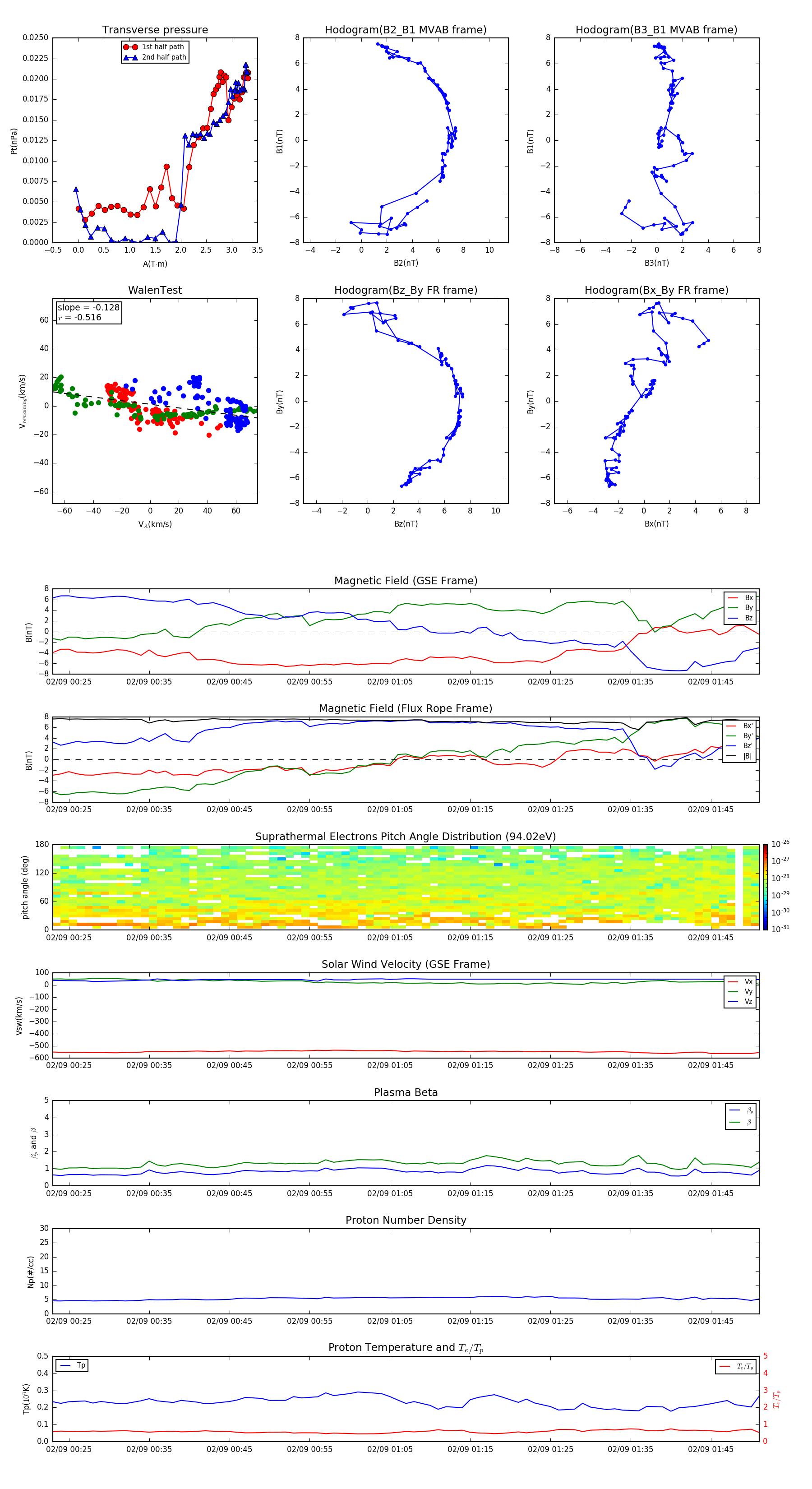Click the red Te/Tp right axis label
Image resolution: width=812 pixels, height=1489 pixels.
click(776, 1399)
